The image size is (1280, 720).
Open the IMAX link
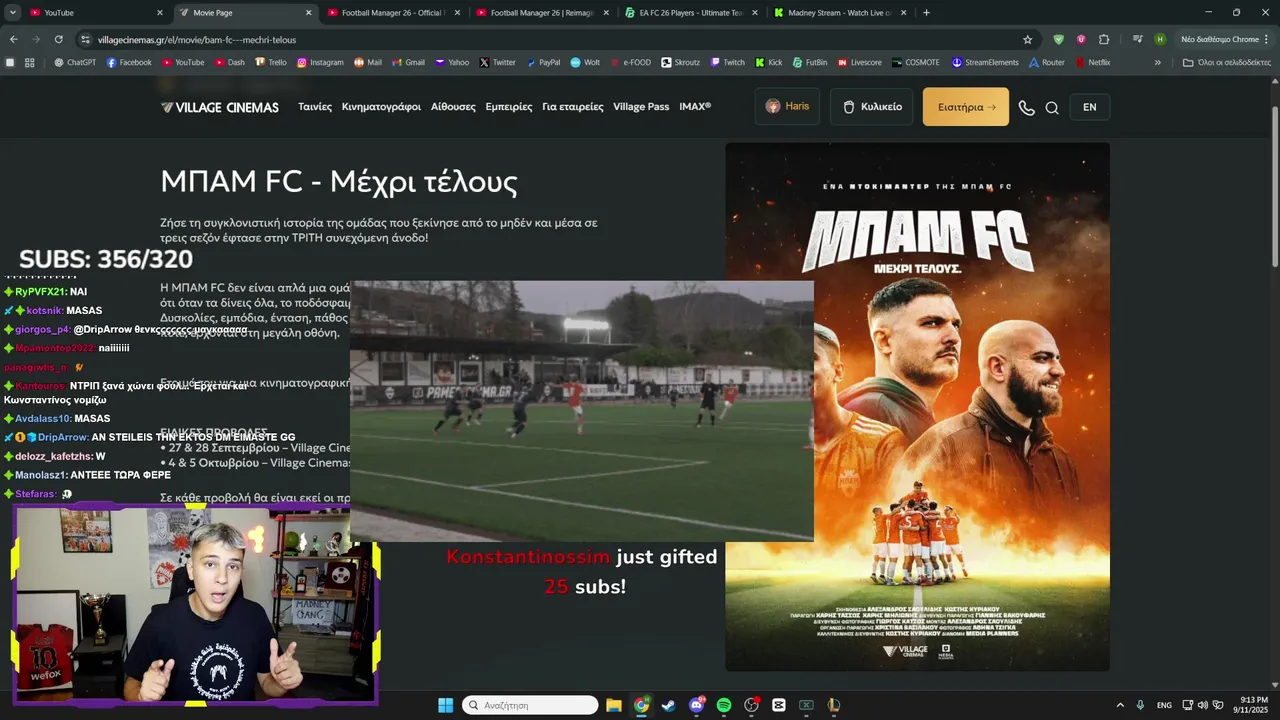pos(695,107)
